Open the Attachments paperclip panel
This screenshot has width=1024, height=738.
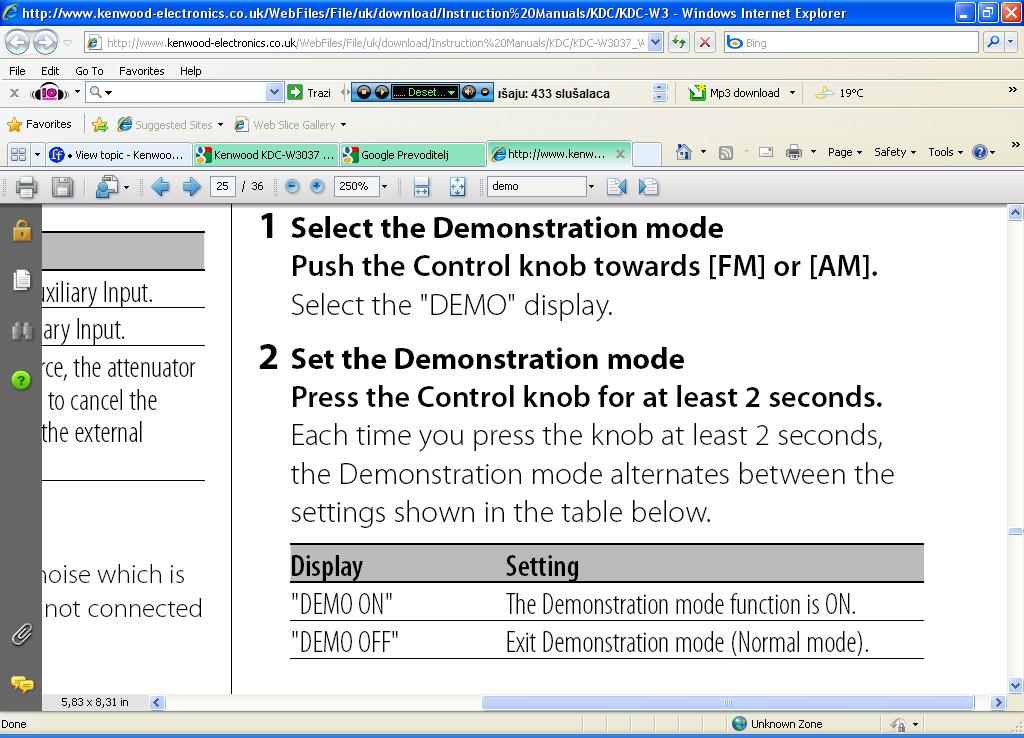[21, 634]
